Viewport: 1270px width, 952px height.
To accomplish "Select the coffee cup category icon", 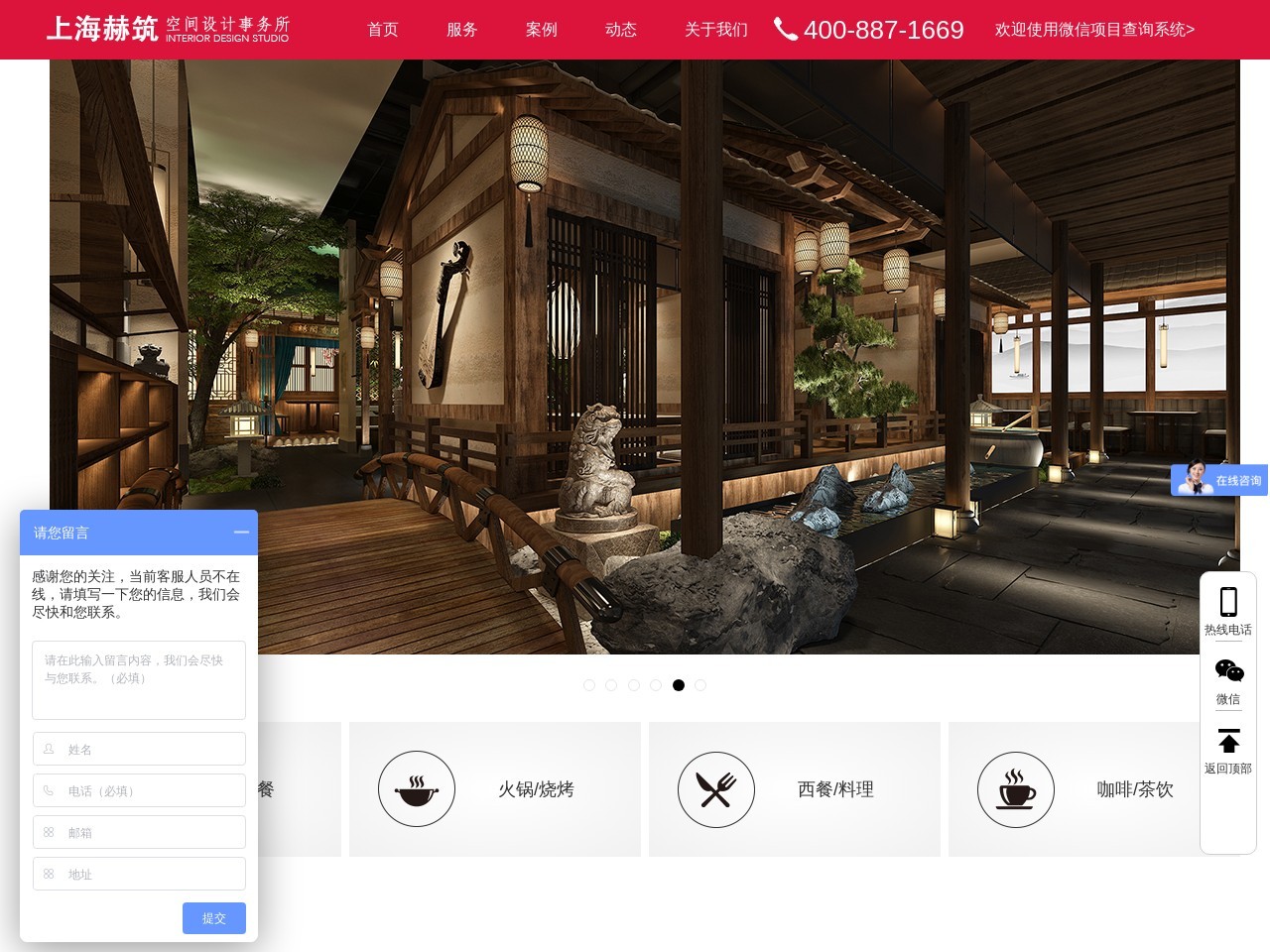I will pyautogui.click(x=1016, y=789).
